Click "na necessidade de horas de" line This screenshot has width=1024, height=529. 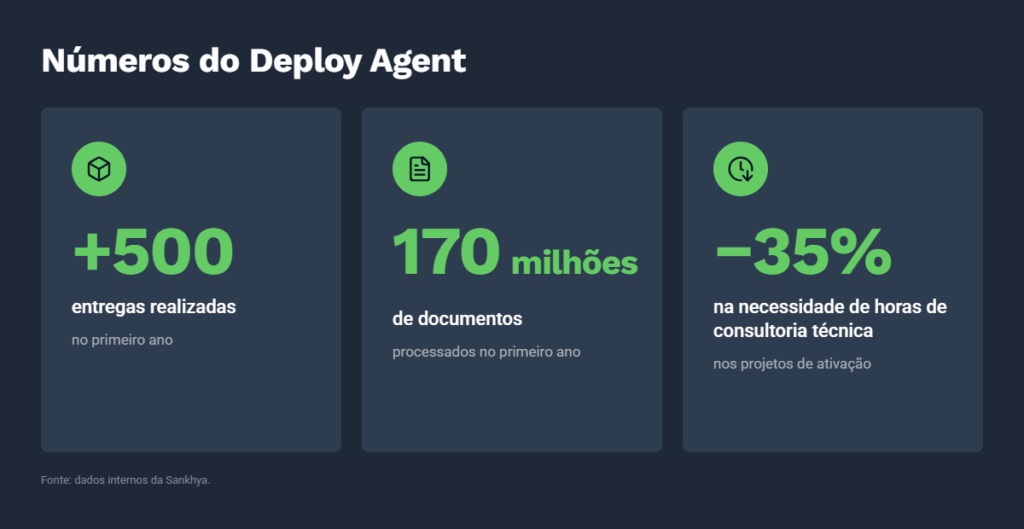point(829,307)
